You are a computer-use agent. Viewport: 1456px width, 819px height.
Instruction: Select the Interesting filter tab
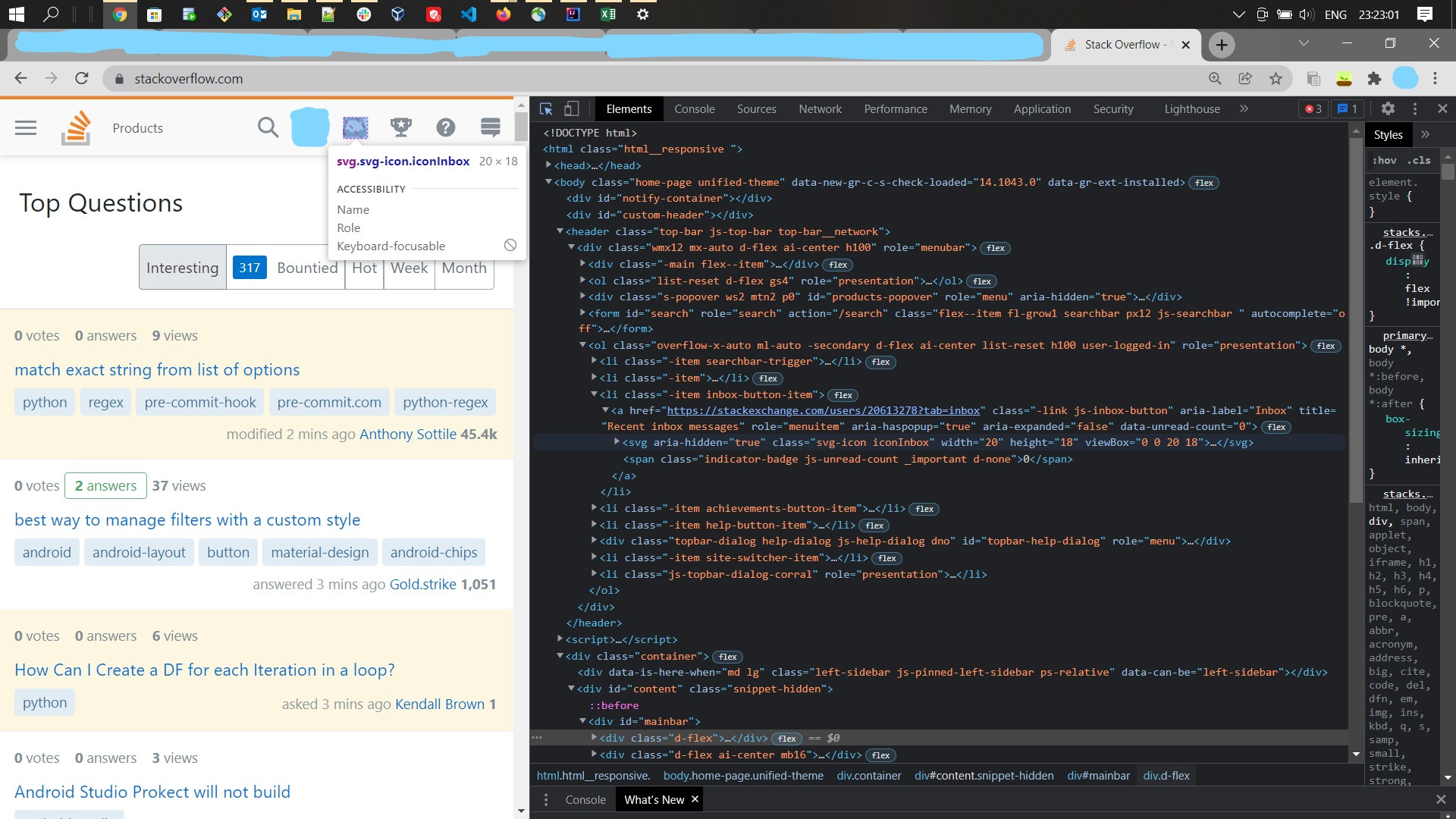pyautogui.click(x=182, y=267)
